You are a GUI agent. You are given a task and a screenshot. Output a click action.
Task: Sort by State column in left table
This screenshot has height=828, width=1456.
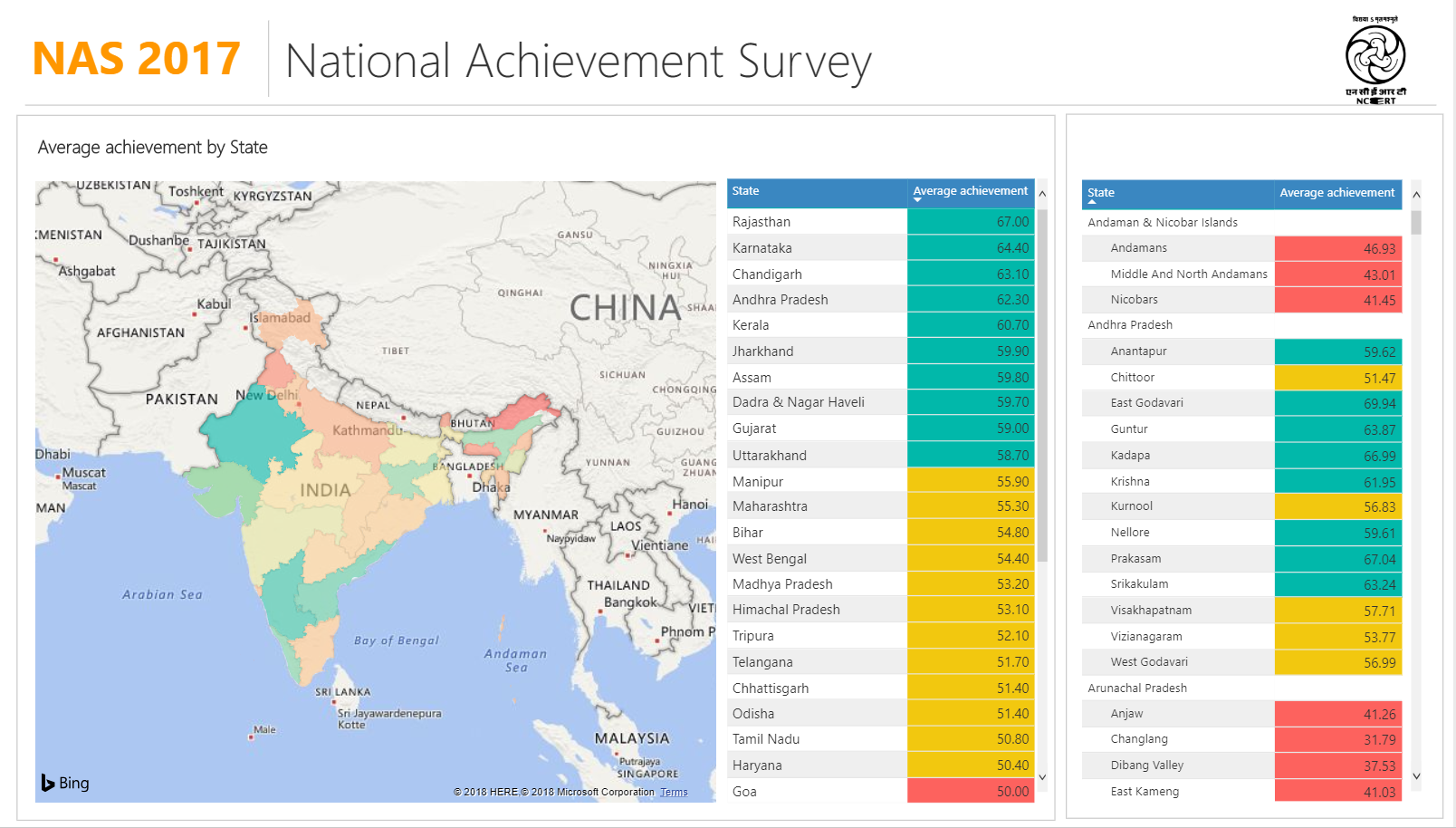coord(817,193)
